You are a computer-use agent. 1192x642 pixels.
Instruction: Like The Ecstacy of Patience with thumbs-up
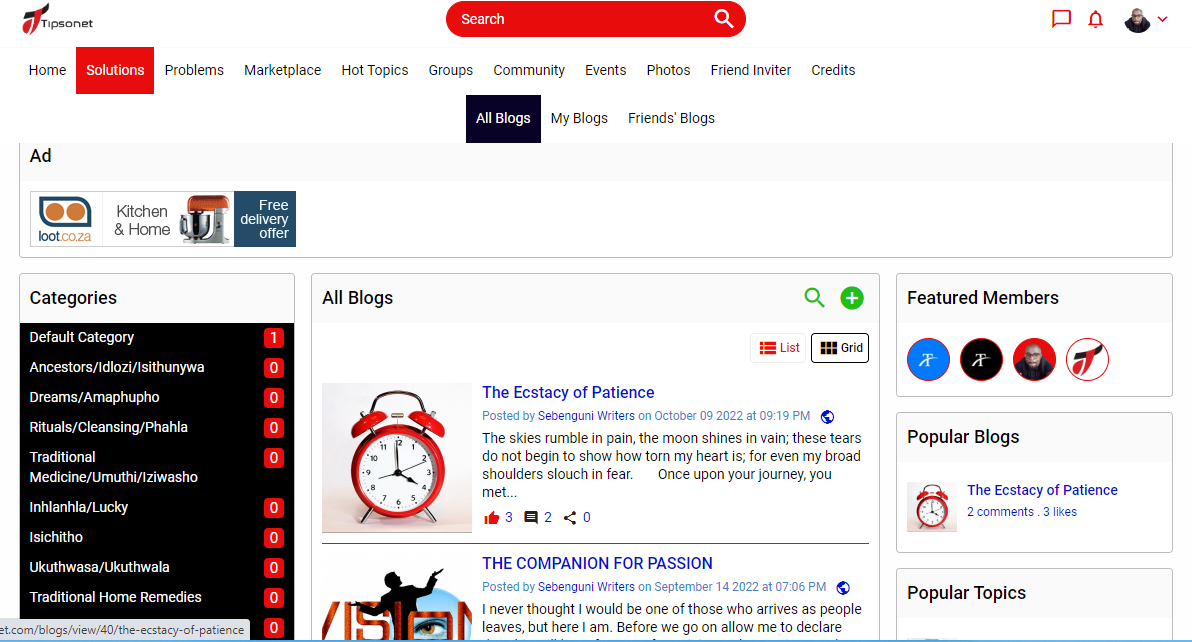pyautogui.click(x=491, y=518)
